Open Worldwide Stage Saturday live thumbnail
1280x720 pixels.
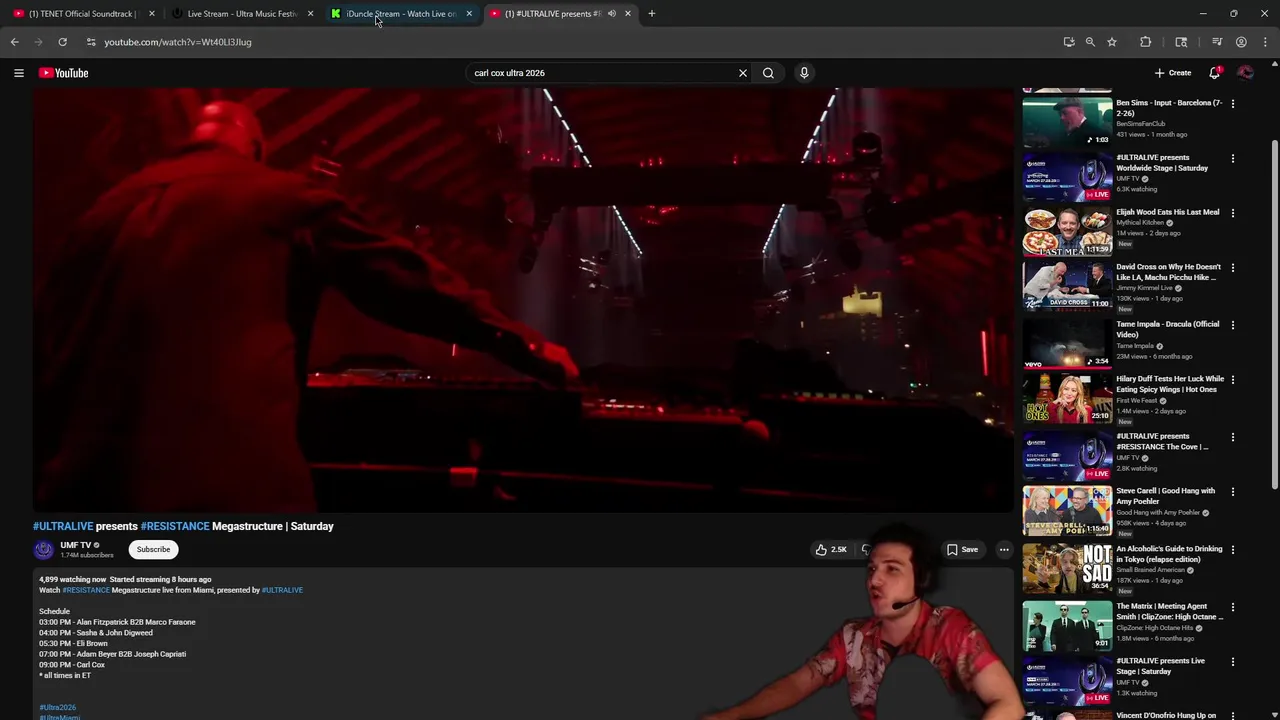pos(1067,177)
